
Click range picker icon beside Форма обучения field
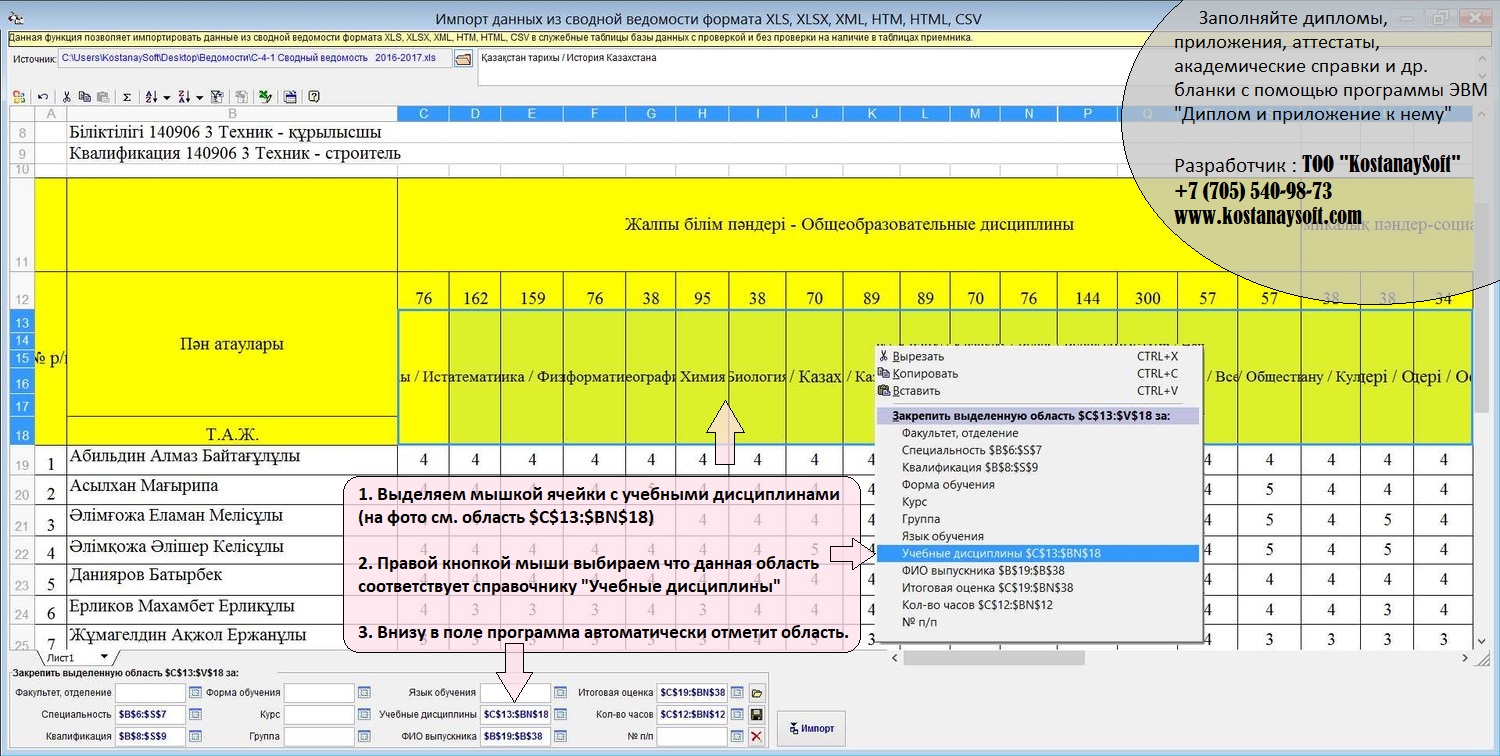tap(364, 692)
